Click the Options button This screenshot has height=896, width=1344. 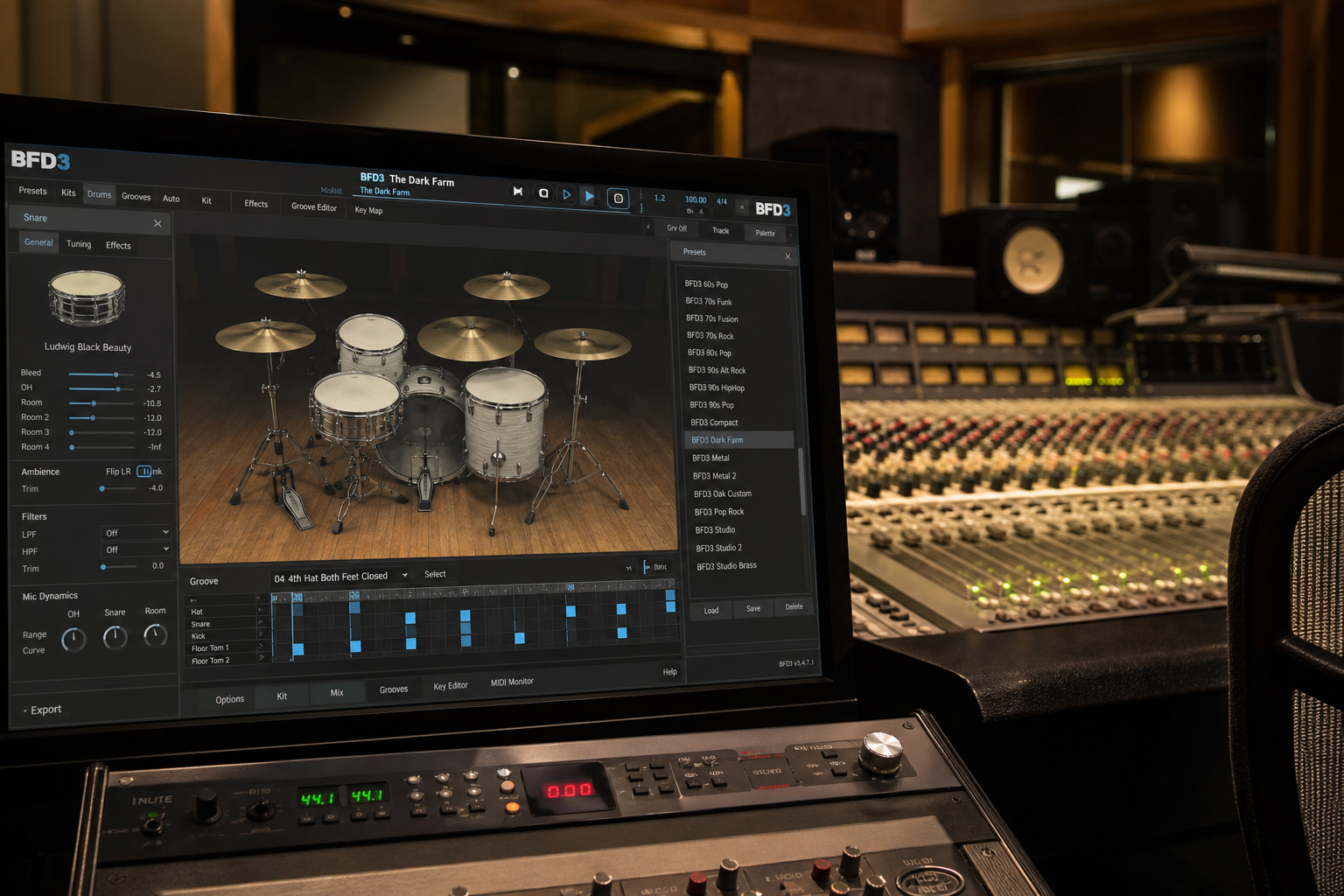(230, 699)
